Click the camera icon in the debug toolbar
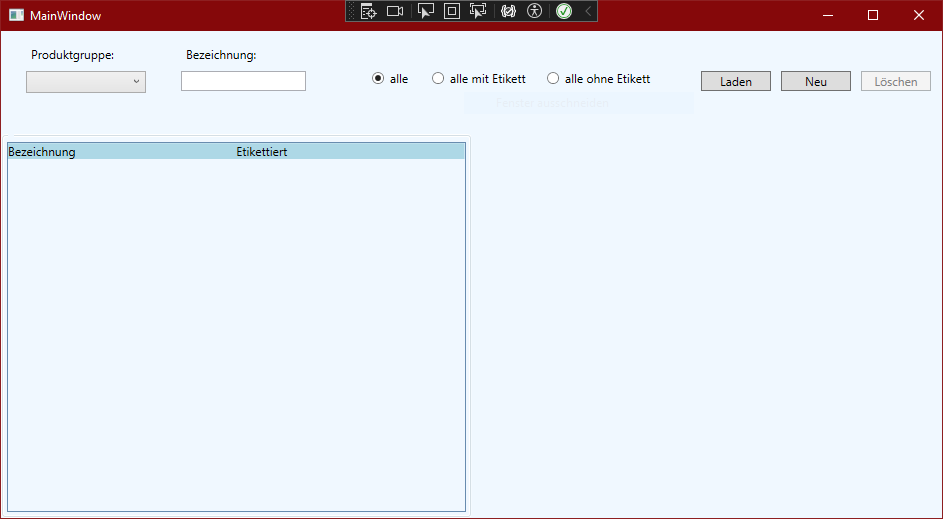The width and height of the screenshot is (943, 519). point(395,11)
